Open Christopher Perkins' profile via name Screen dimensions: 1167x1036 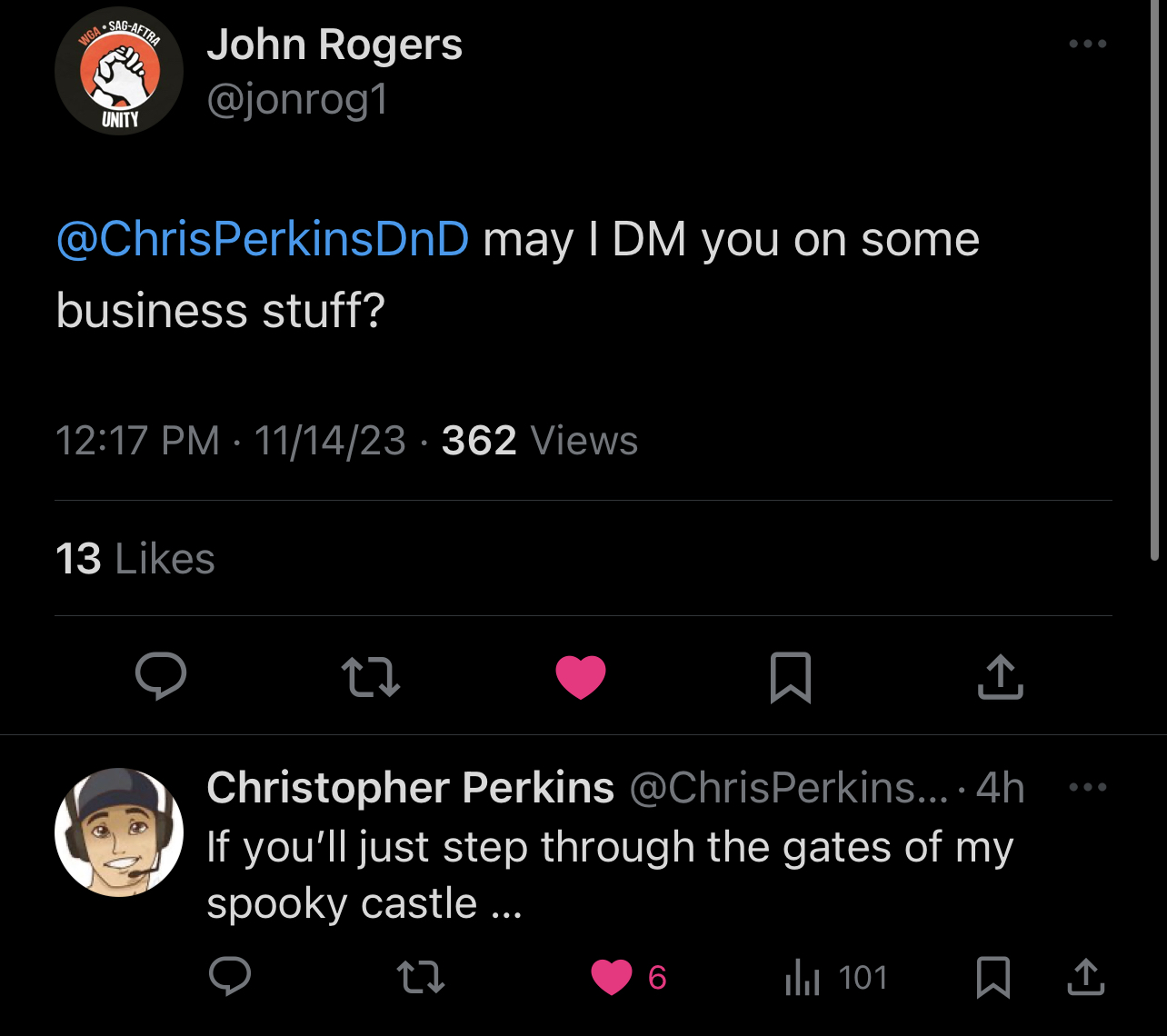click(x=410, y=788)
